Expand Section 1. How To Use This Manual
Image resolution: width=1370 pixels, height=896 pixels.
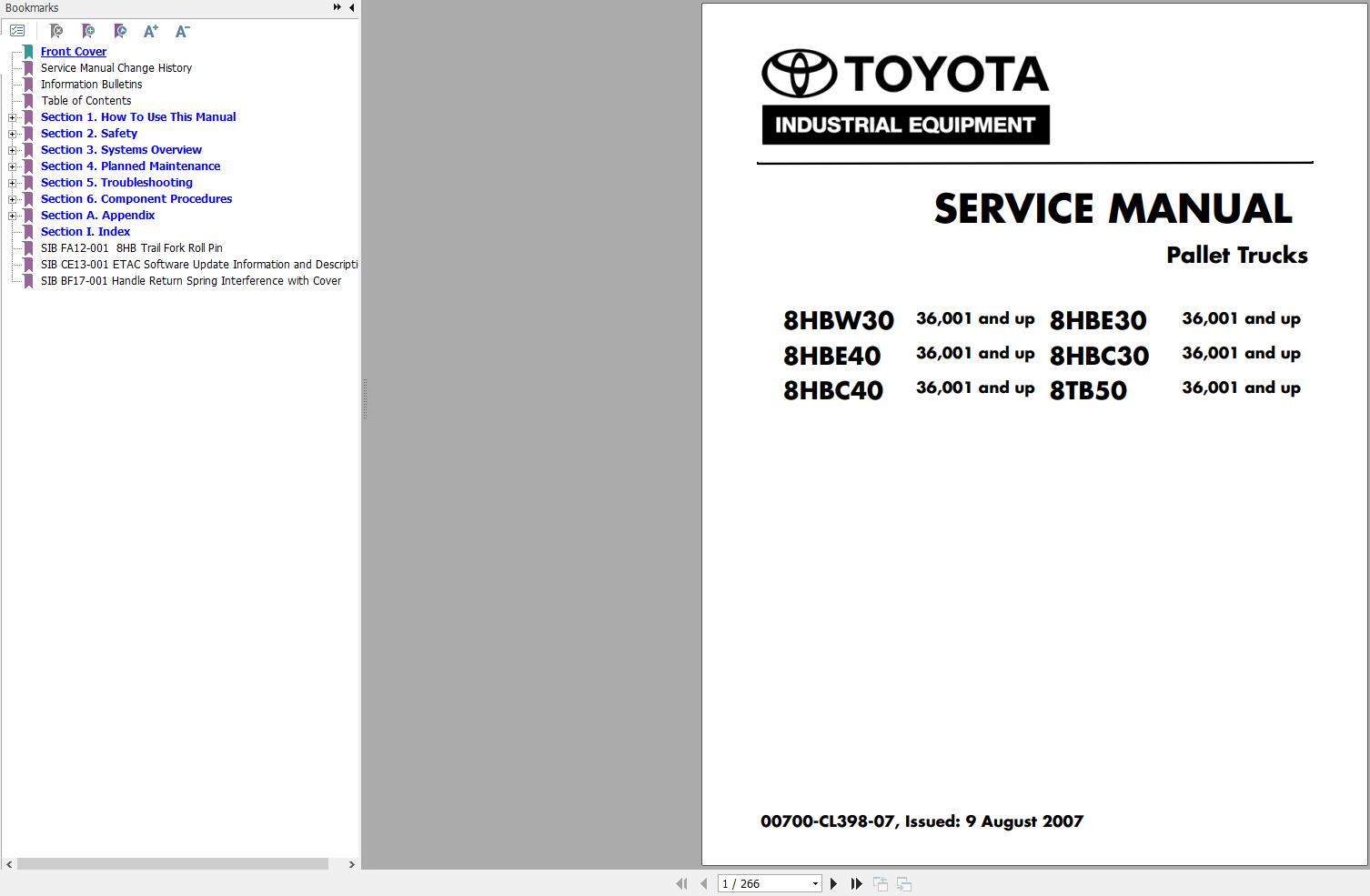click(x=12, y=117)
